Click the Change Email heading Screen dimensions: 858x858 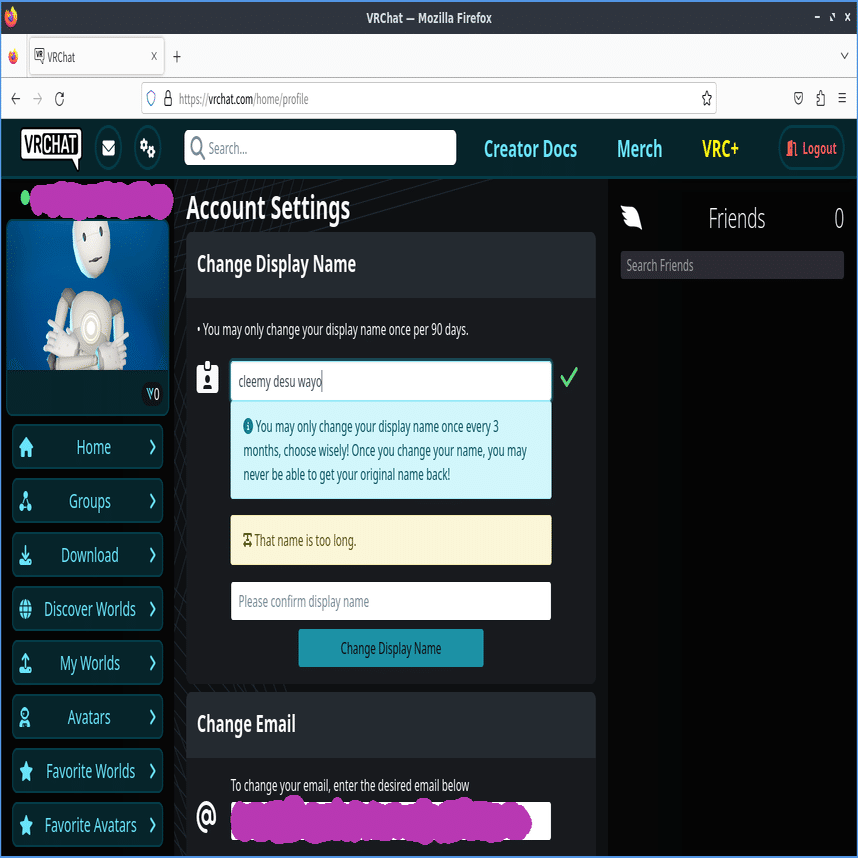coord(246,724)
